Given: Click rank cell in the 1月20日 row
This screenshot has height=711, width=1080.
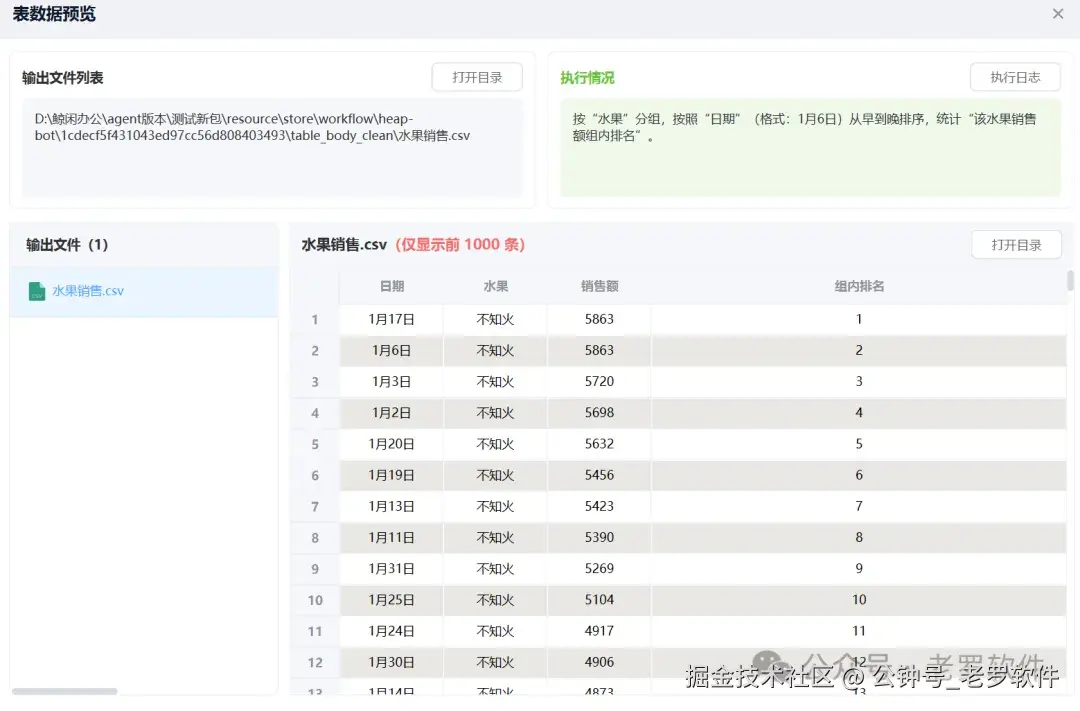Looking at the screenshot, I should pyautogui.click(x=859, y=444).
